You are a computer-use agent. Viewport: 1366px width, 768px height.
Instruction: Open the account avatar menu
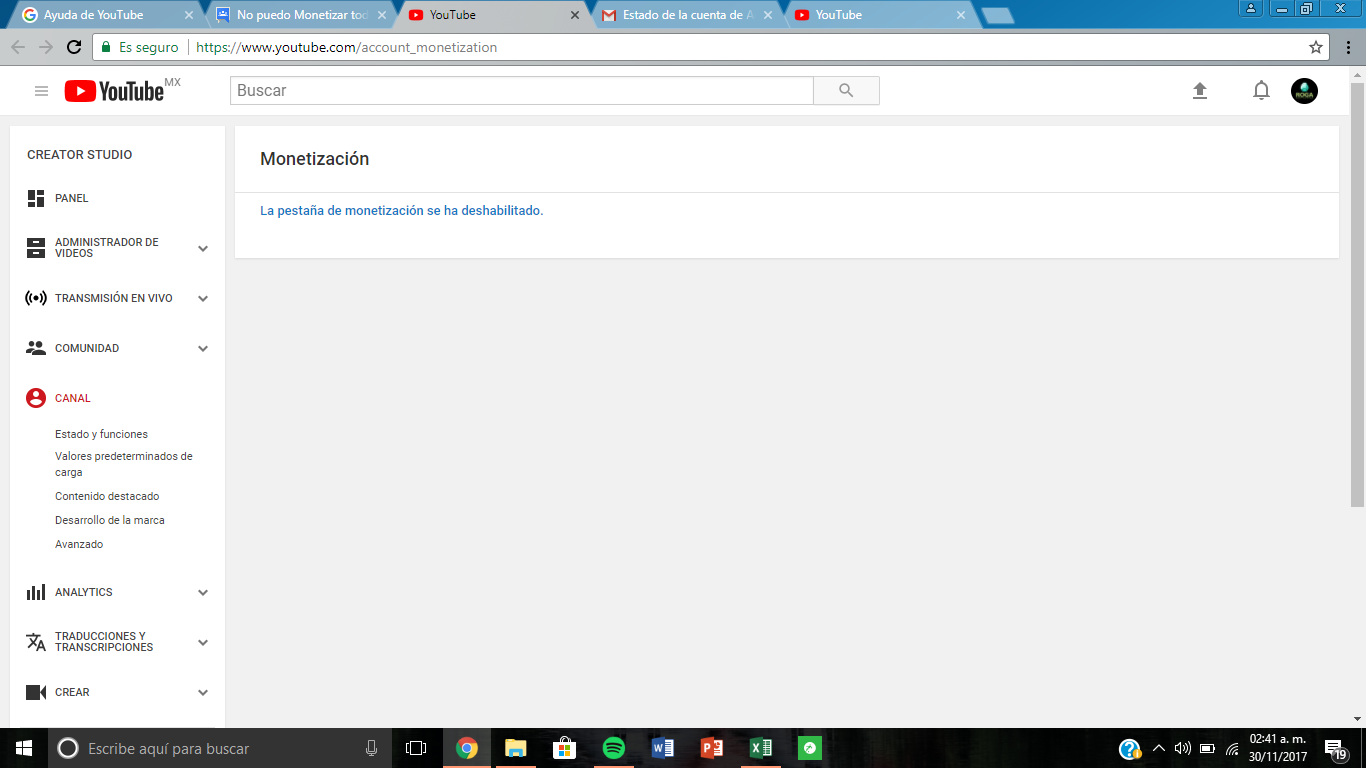(x=1304, y=91)
